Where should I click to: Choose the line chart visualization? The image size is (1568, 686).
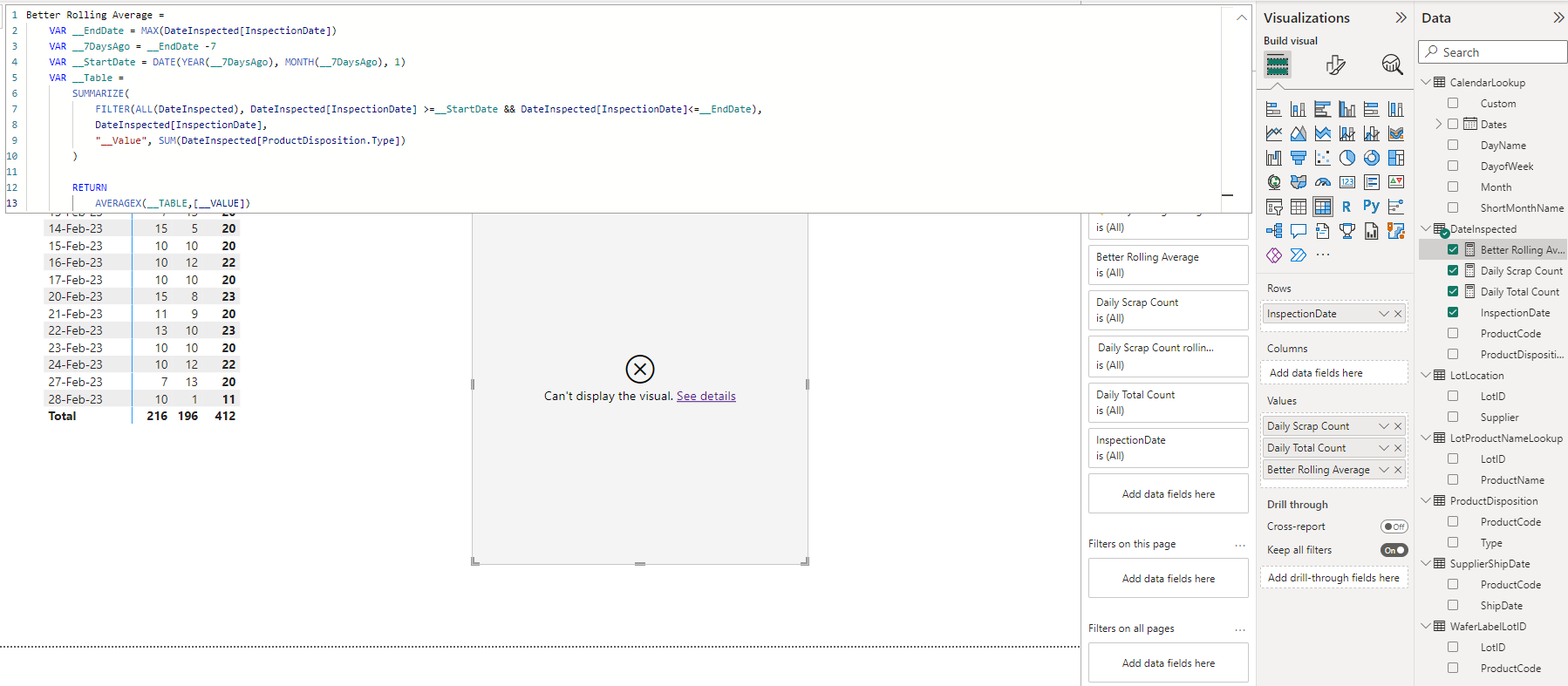1274,133
